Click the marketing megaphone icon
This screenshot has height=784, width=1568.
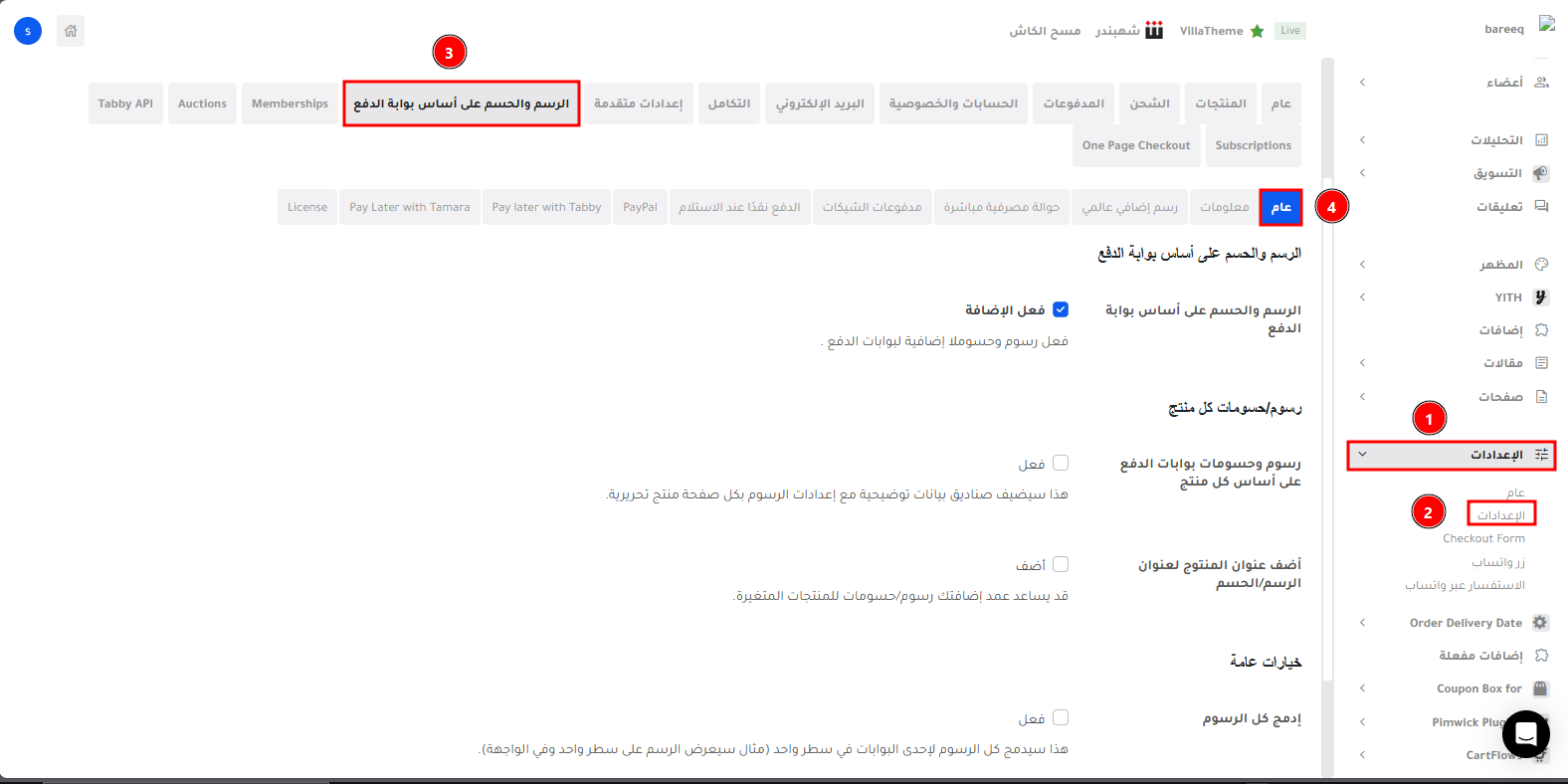[x=1541, y=173]
